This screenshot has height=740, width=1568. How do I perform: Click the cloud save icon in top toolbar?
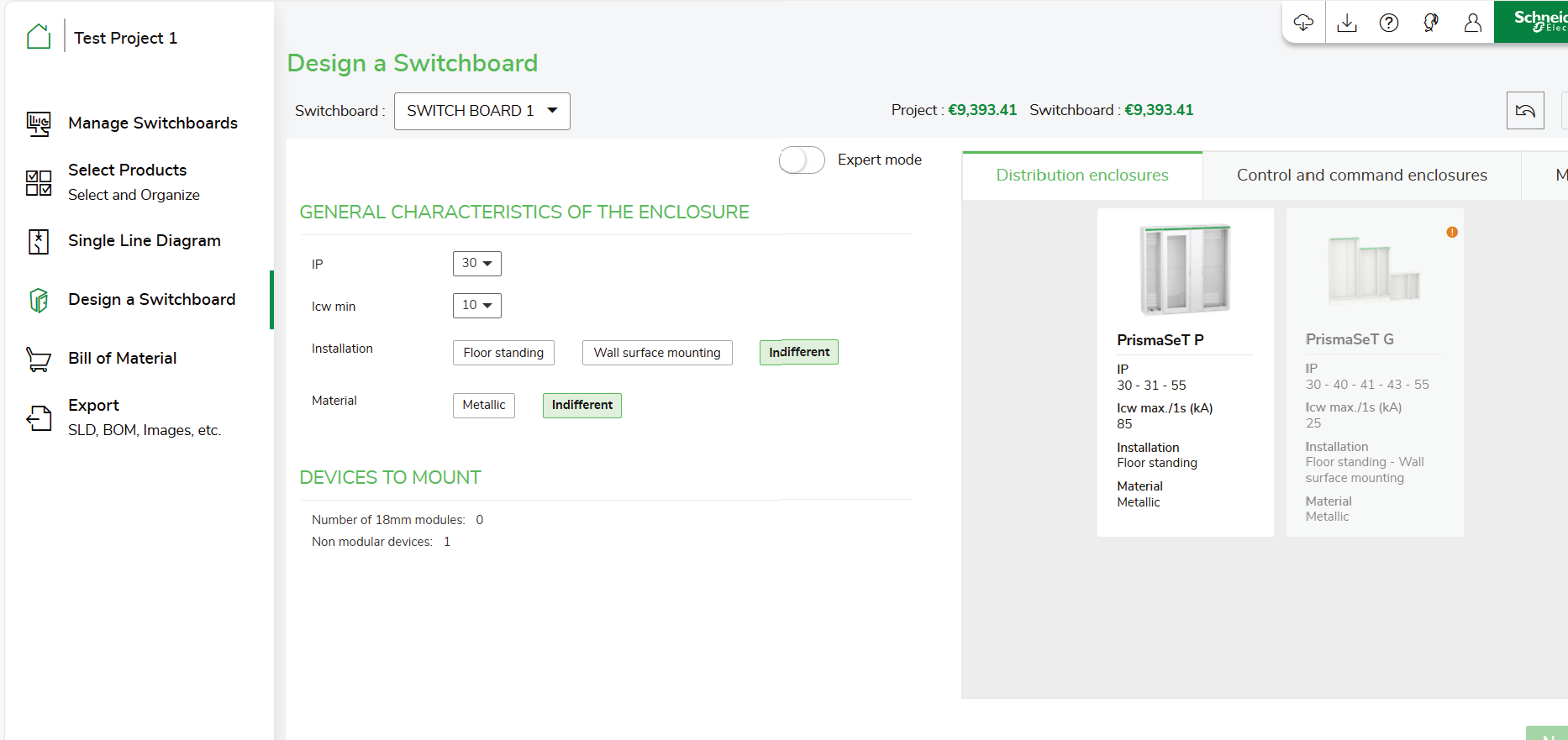click(x=1303, y=23)
